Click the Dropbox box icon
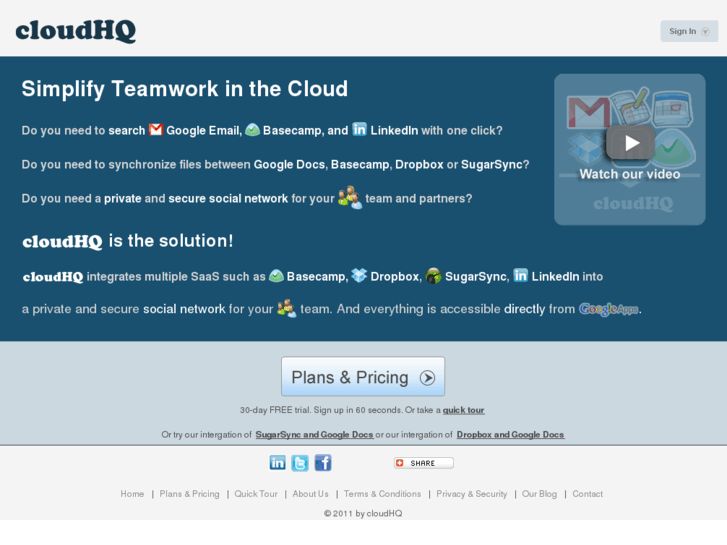Image resolution: width=727 pixels, height=545 pixels. pos(359,275)
